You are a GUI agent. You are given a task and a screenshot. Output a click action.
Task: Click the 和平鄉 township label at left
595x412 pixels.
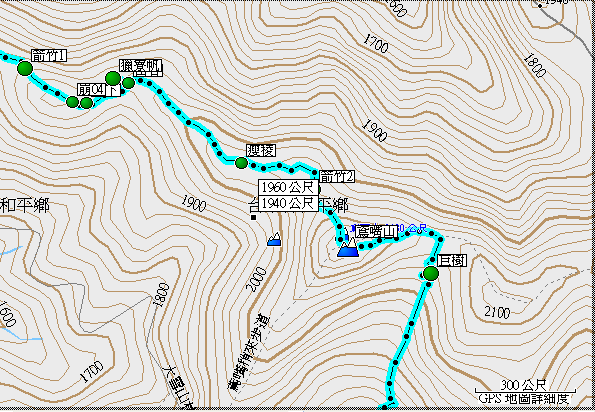25,206
